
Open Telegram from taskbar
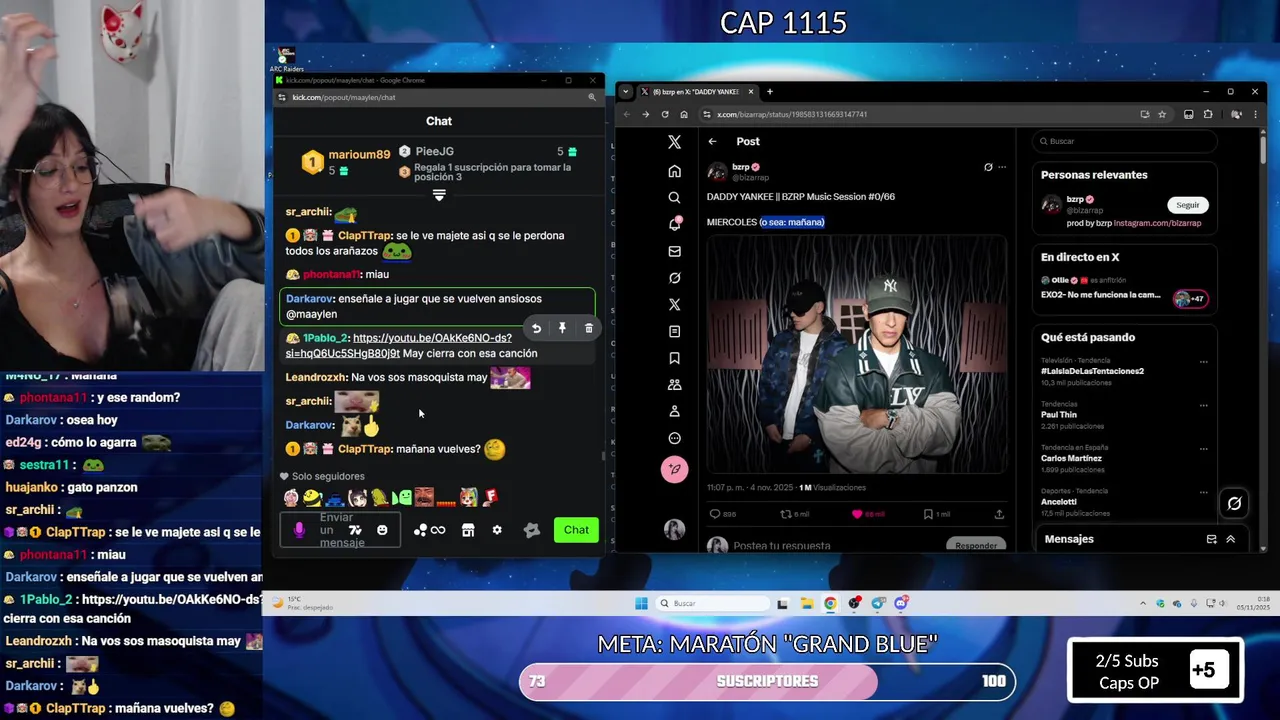878,603
